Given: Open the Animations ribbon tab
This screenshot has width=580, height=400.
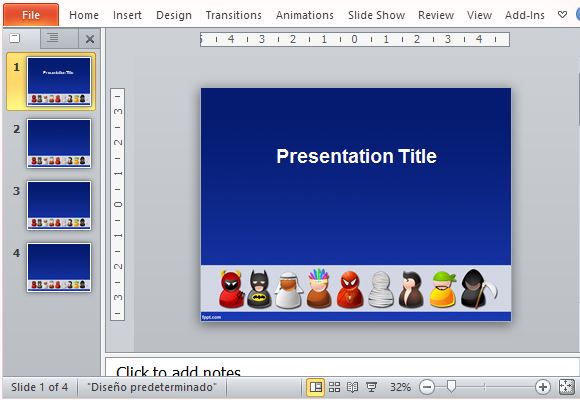Looking at the screenshot, I should (305, 15).
